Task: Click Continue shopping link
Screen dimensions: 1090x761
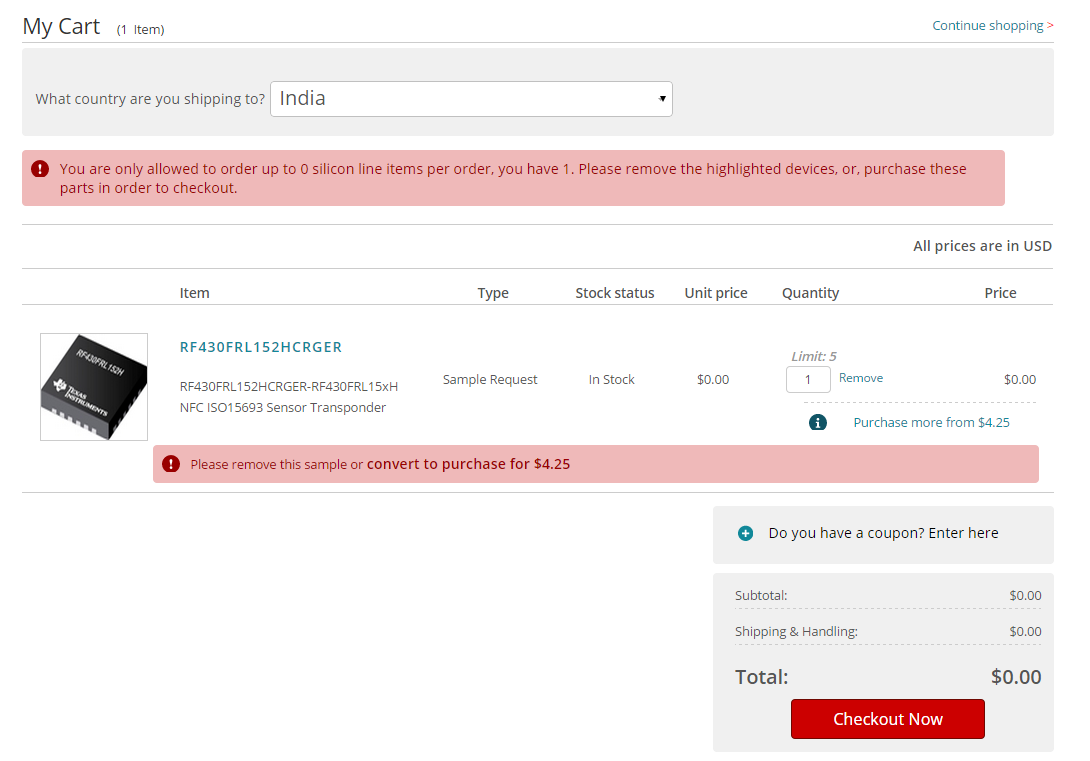Action: pyautogui.click(x=993, y=26)
